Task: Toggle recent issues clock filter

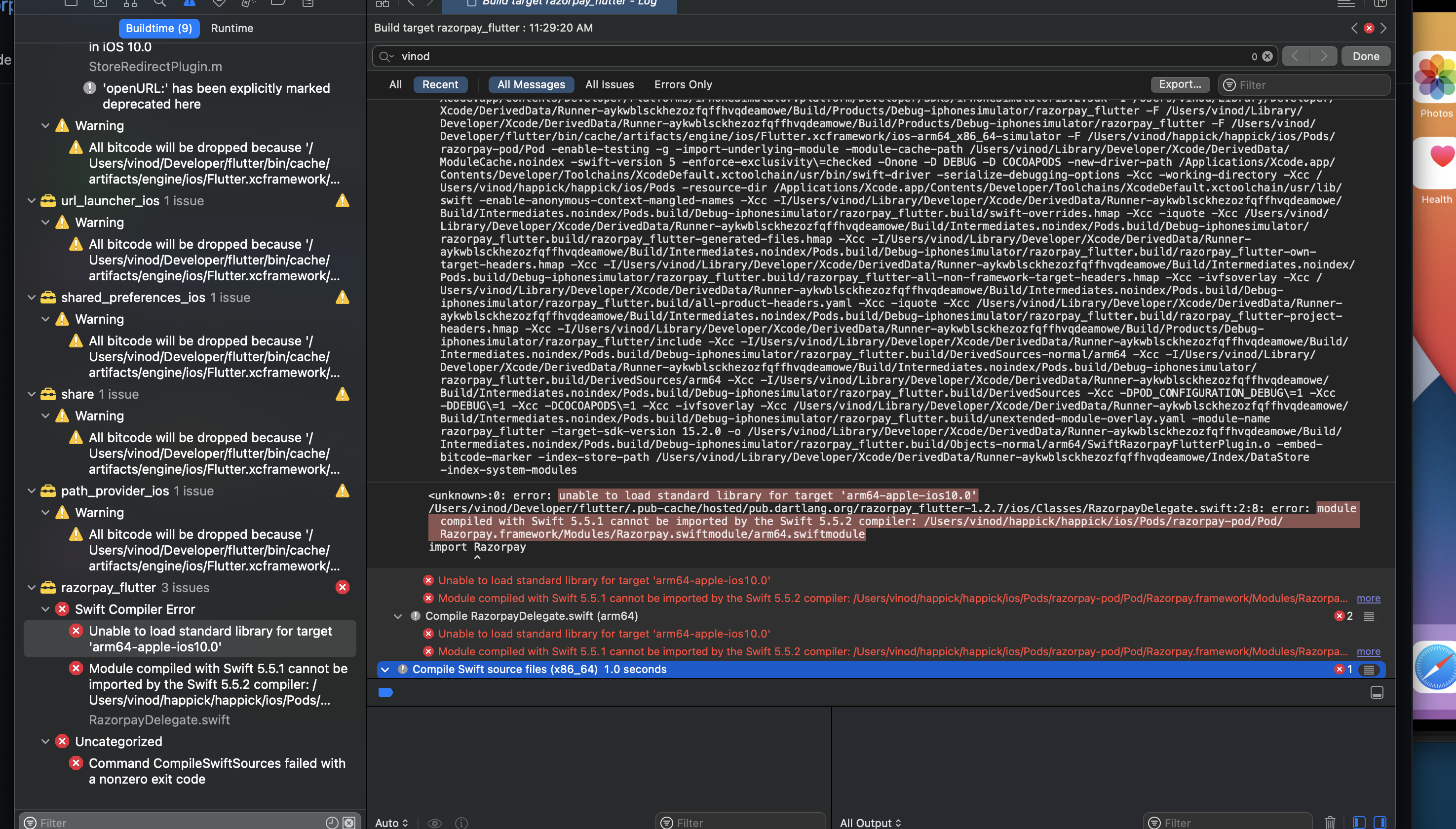Action: 332,823
